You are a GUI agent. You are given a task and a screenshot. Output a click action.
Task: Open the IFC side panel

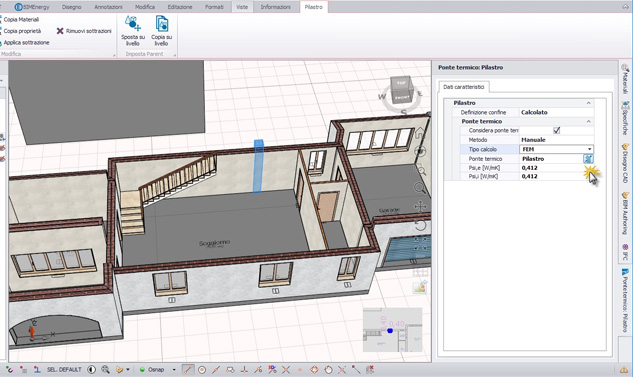(625, 251)
